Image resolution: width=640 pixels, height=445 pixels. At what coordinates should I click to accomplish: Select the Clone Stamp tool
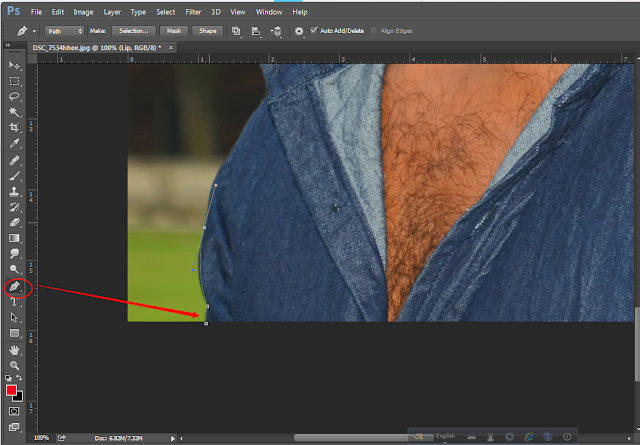[x=14, y=191]
